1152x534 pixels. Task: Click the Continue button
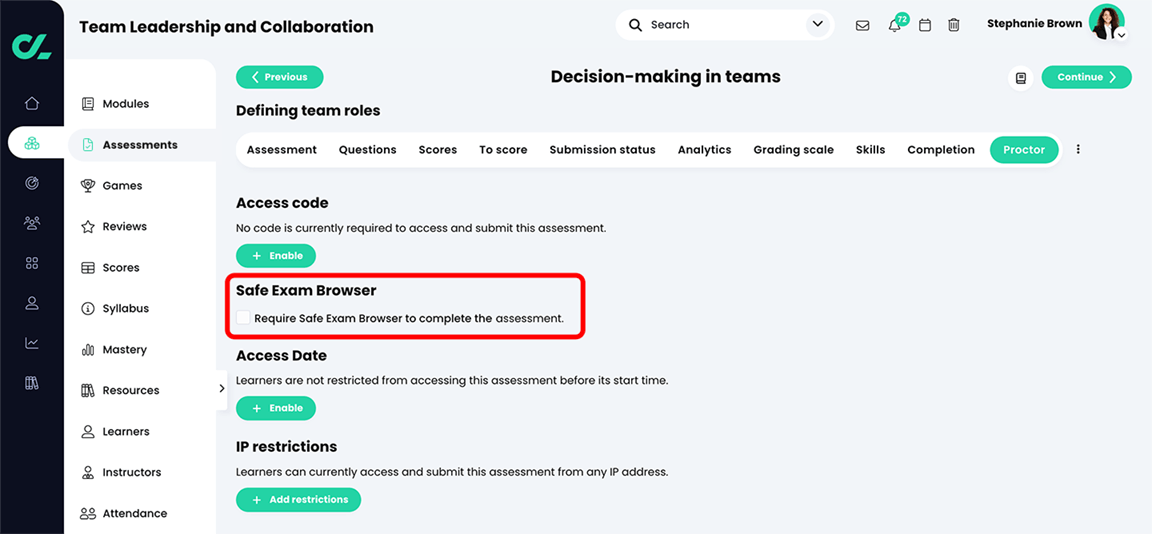[1086, 77]
